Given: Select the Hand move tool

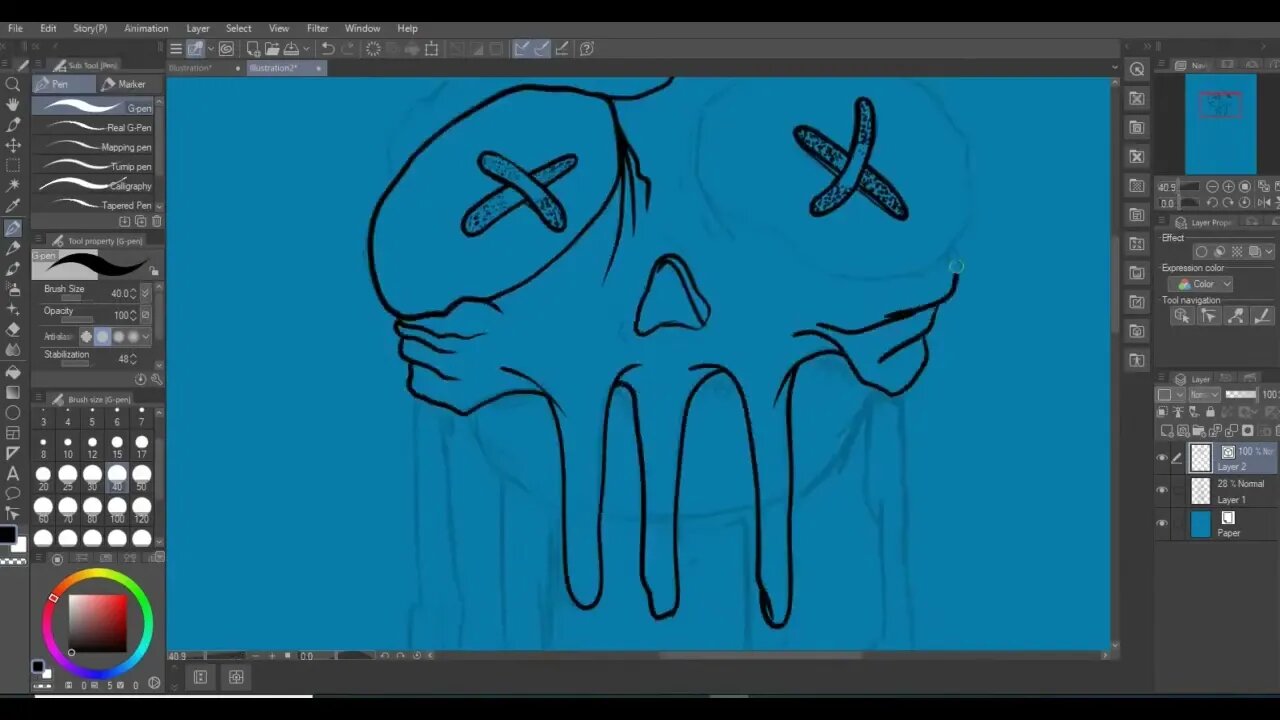Looking at the screenshot, I should point(13,105).
